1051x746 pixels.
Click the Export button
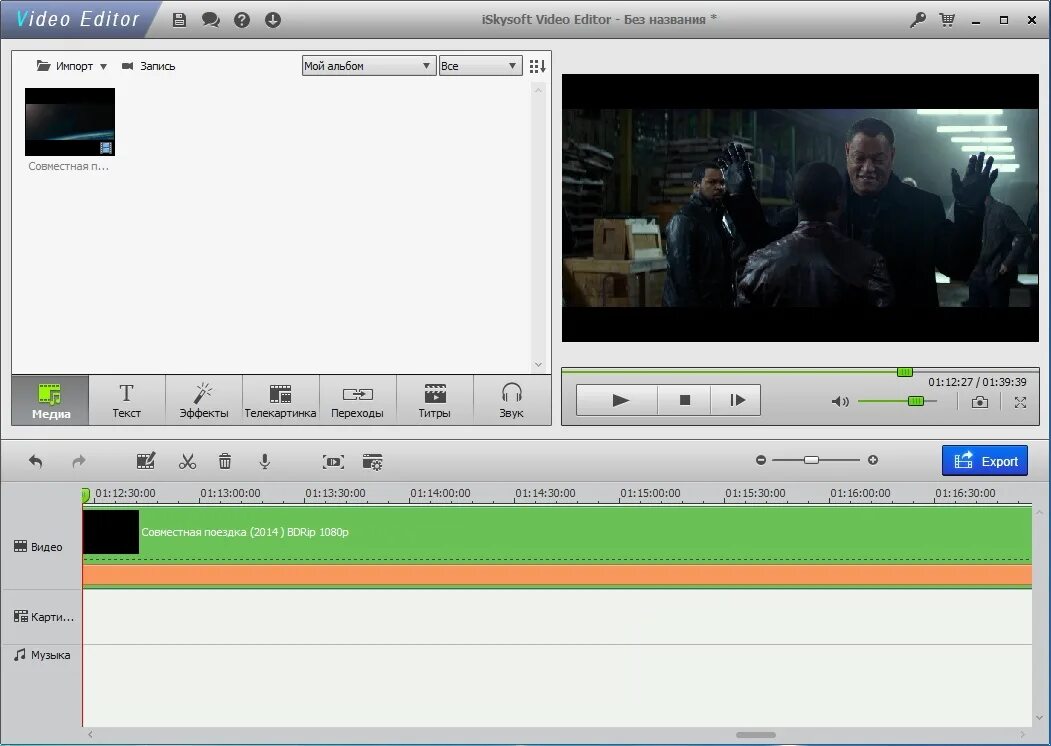pos(985,461)
